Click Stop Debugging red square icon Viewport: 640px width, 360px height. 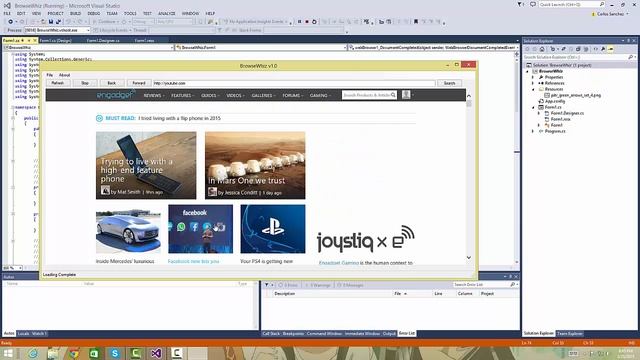point(307,22)
